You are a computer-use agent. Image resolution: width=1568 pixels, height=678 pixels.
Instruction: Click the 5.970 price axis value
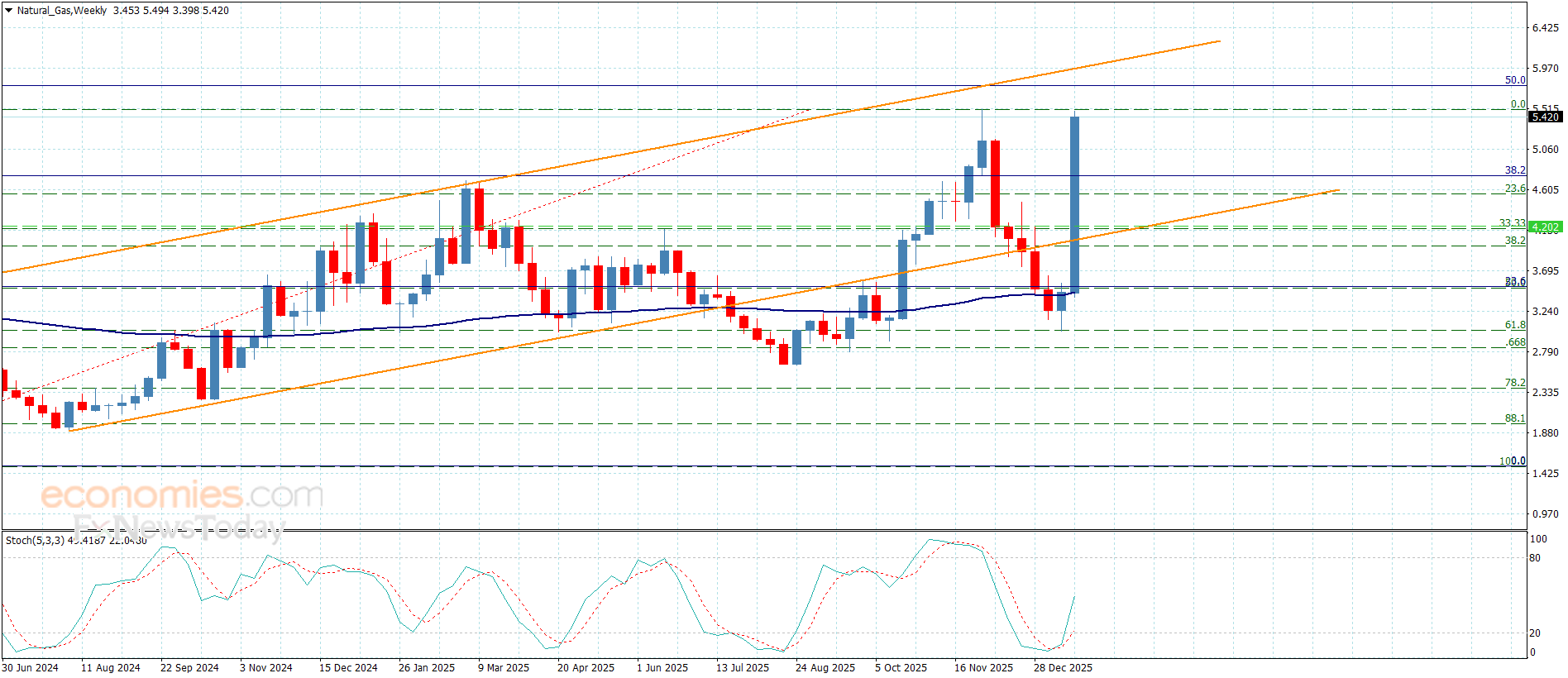tap(1546, 69)
